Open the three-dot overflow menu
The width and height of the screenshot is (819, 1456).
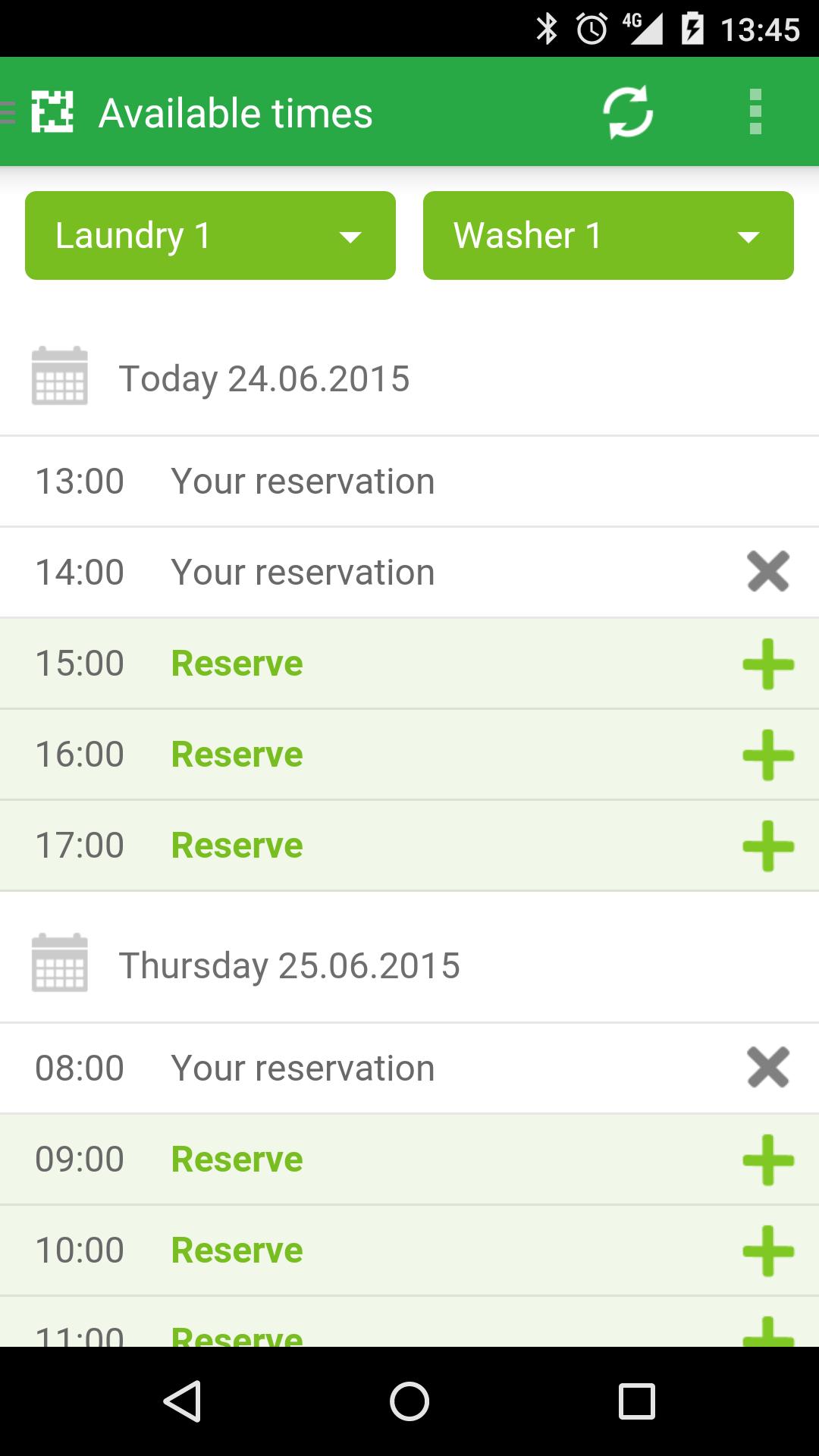[755, 112]
